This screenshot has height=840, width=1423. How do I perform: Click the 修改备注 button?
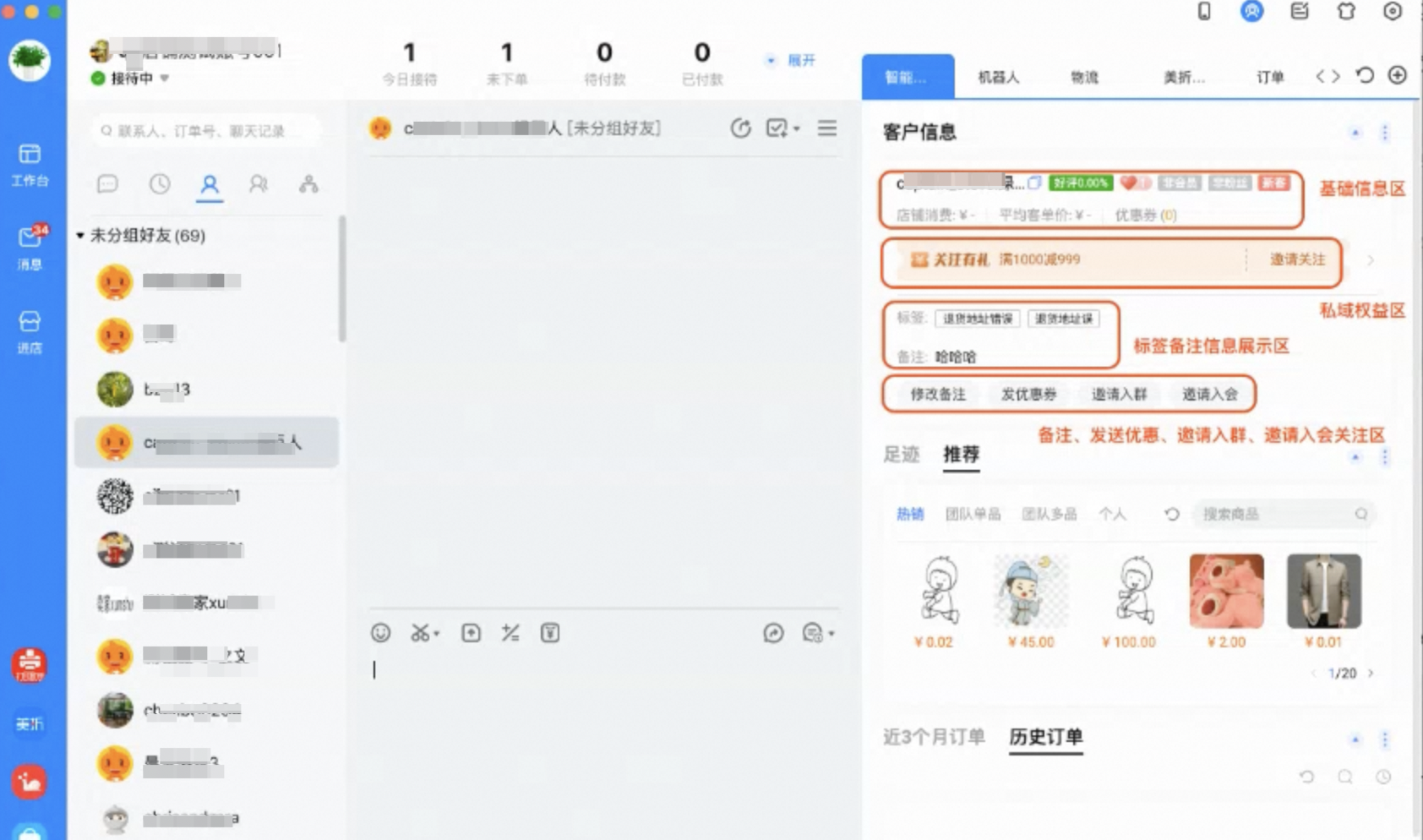[x=938, y=394]
